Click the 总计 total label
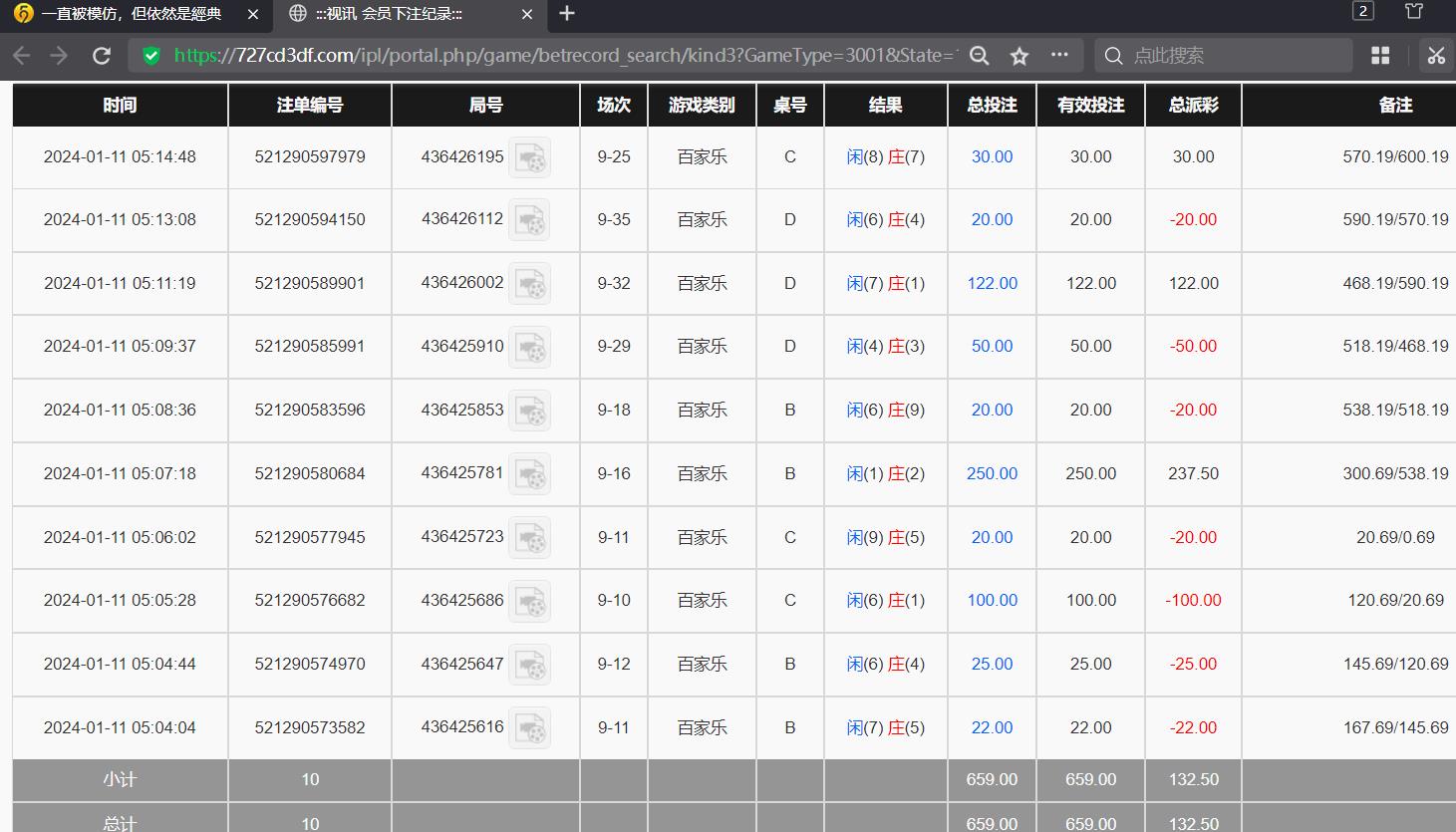1456x832 pixels. (x=120, y=824)
